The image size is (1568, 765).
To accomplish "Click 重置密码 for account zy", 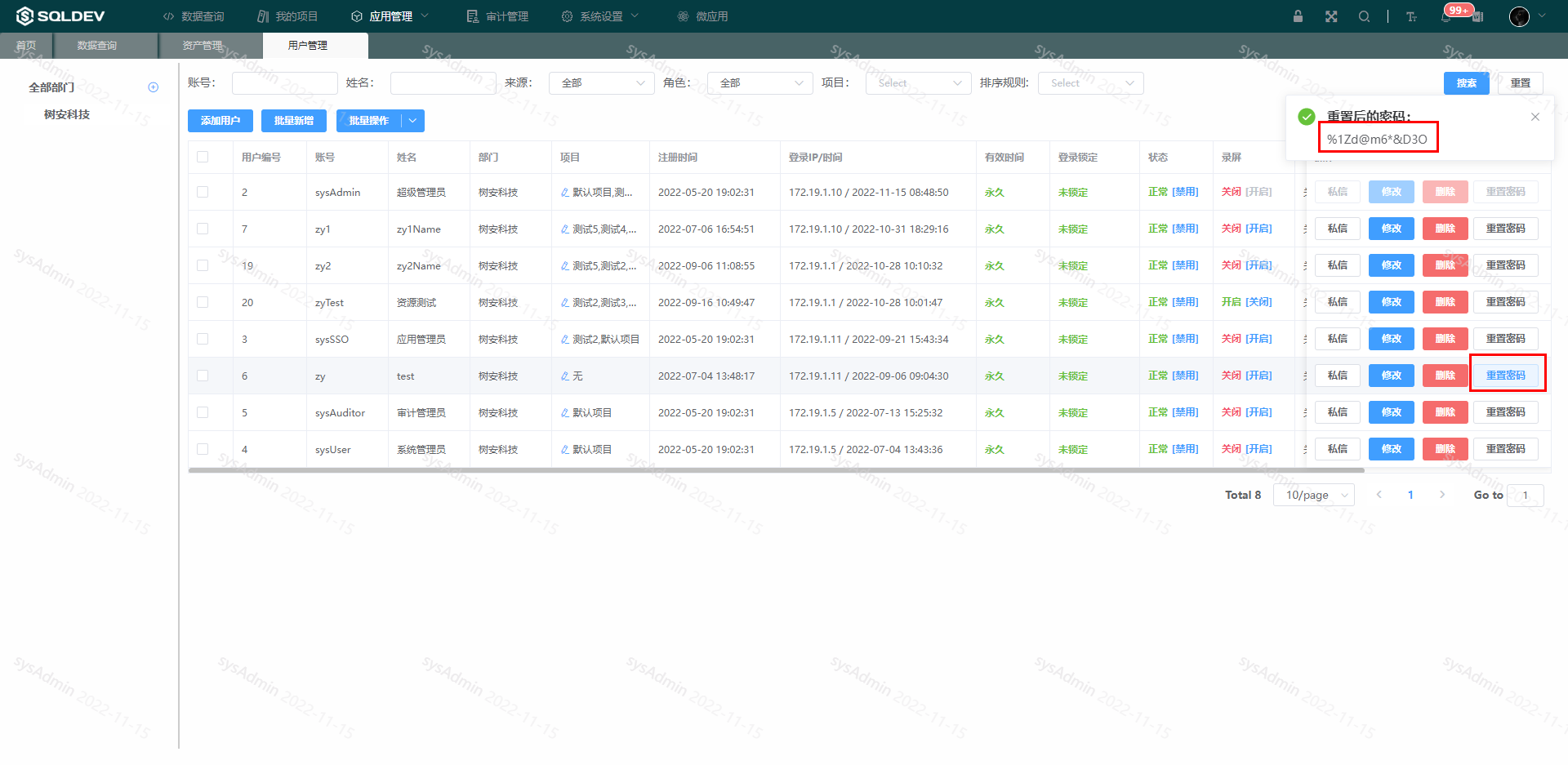I will point(1506,376).
